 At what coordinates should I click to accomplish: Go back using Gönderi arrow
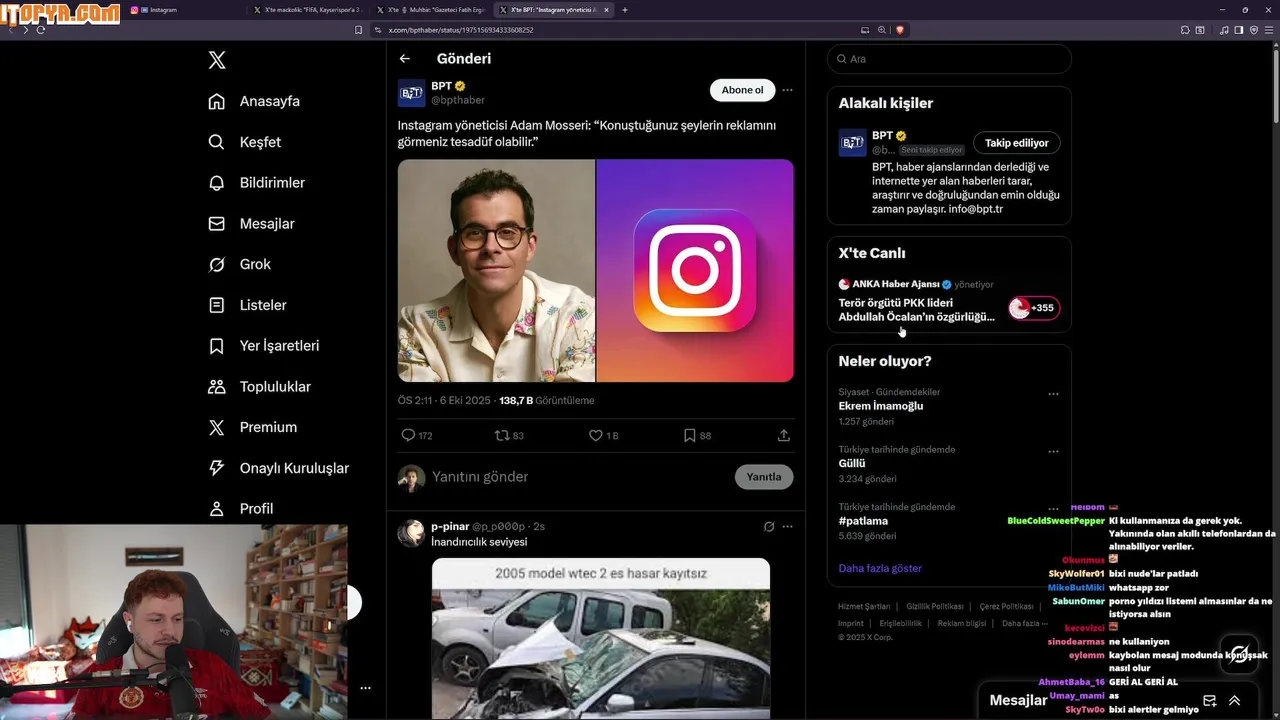tap(404, 59)
